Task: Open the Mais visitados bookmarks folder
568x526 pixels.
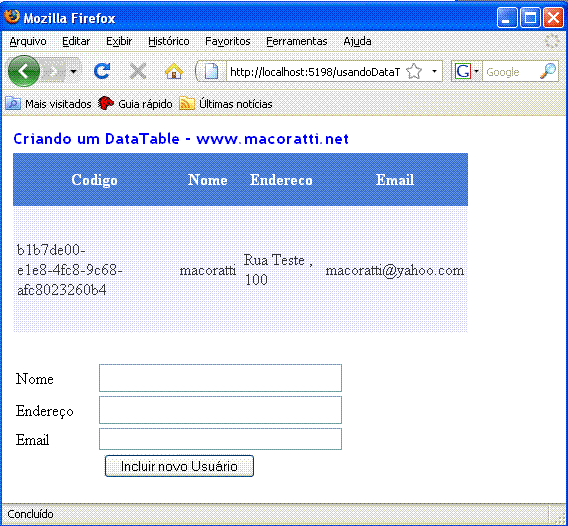Action: [x=48, y=104]
